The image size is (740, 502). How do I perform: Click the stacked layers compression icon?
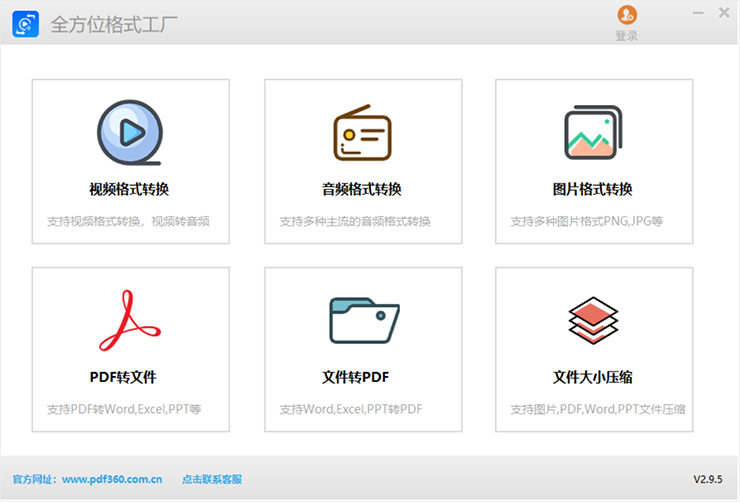pyautogui.click(x=593, y=320)
